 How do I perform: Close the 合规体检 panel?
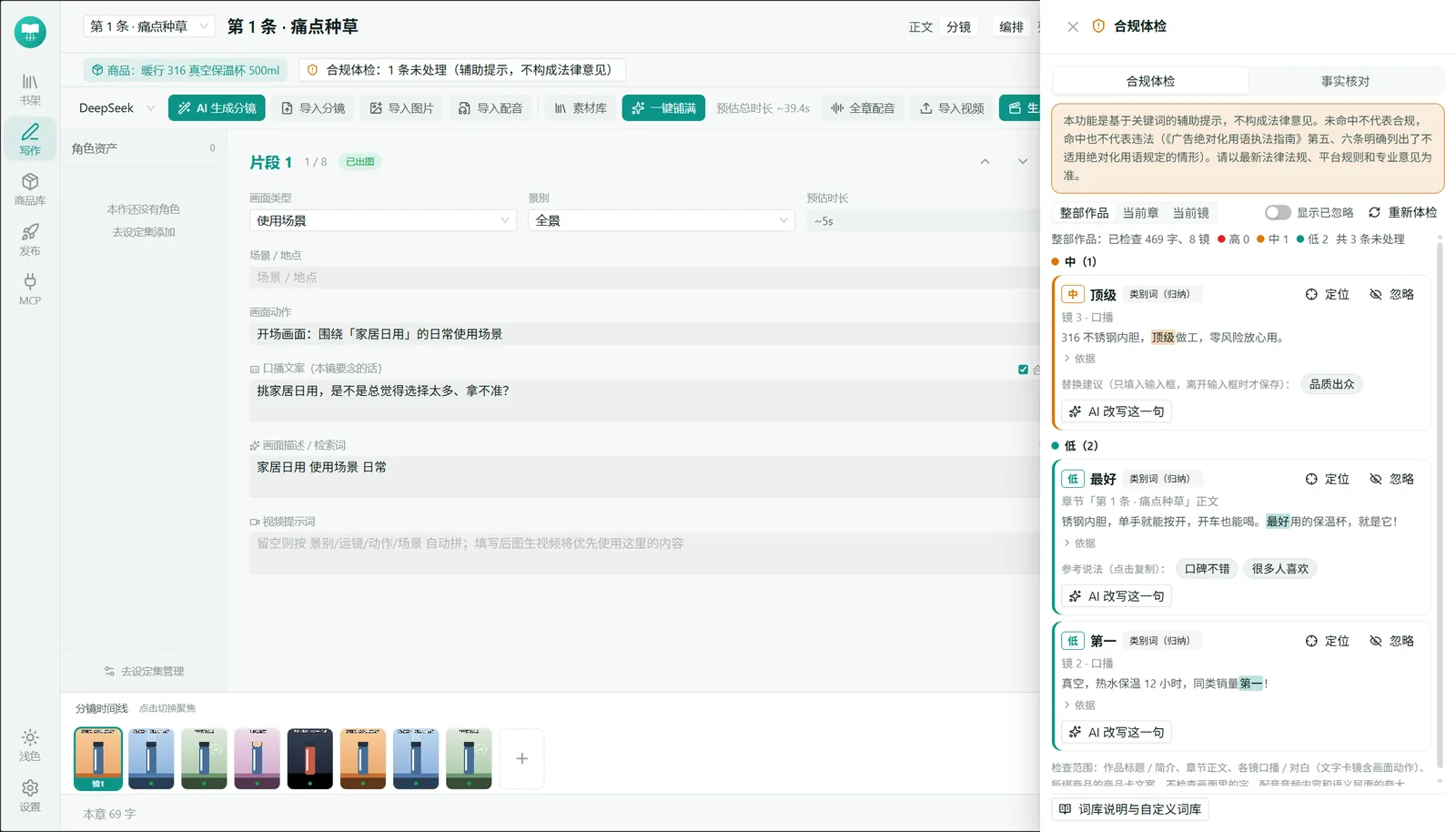click(1073, 26)
